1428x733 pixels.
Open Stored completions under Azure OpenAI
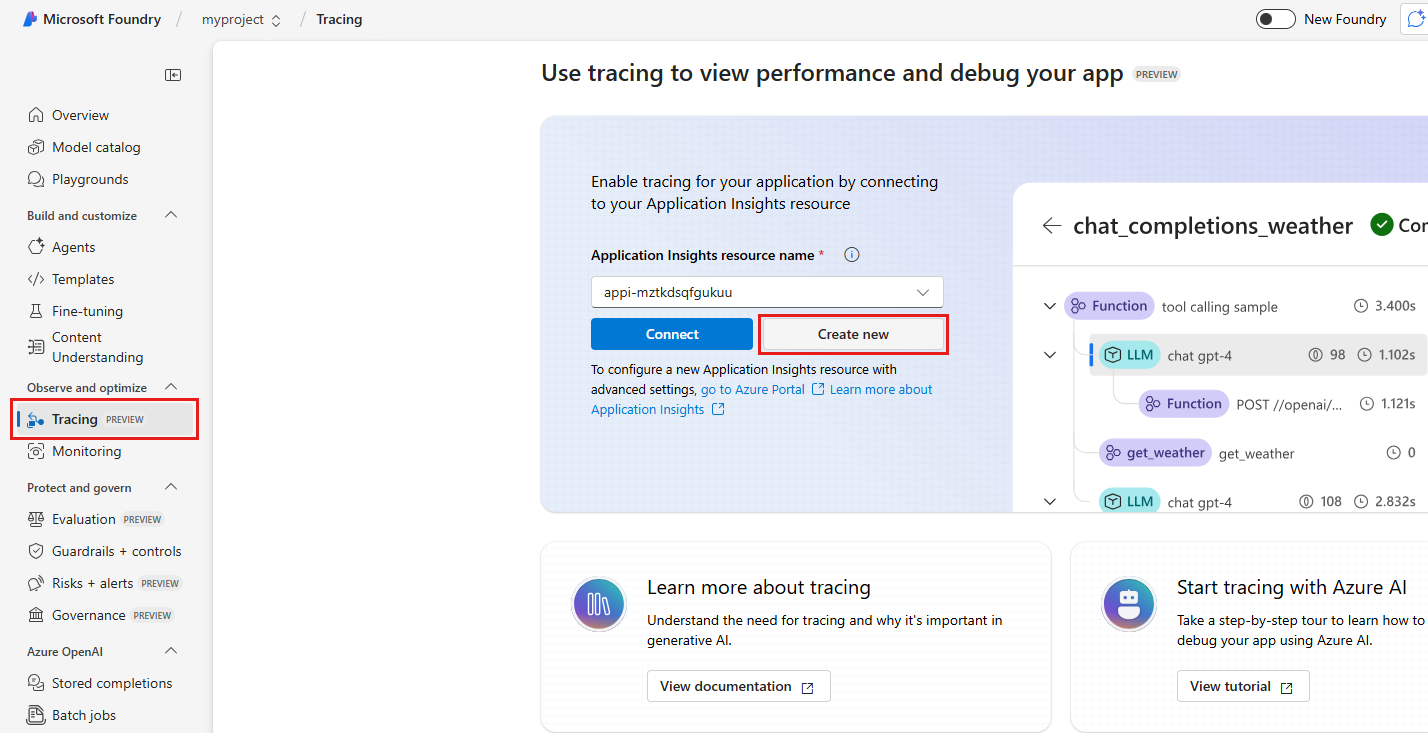coord(110,682)
